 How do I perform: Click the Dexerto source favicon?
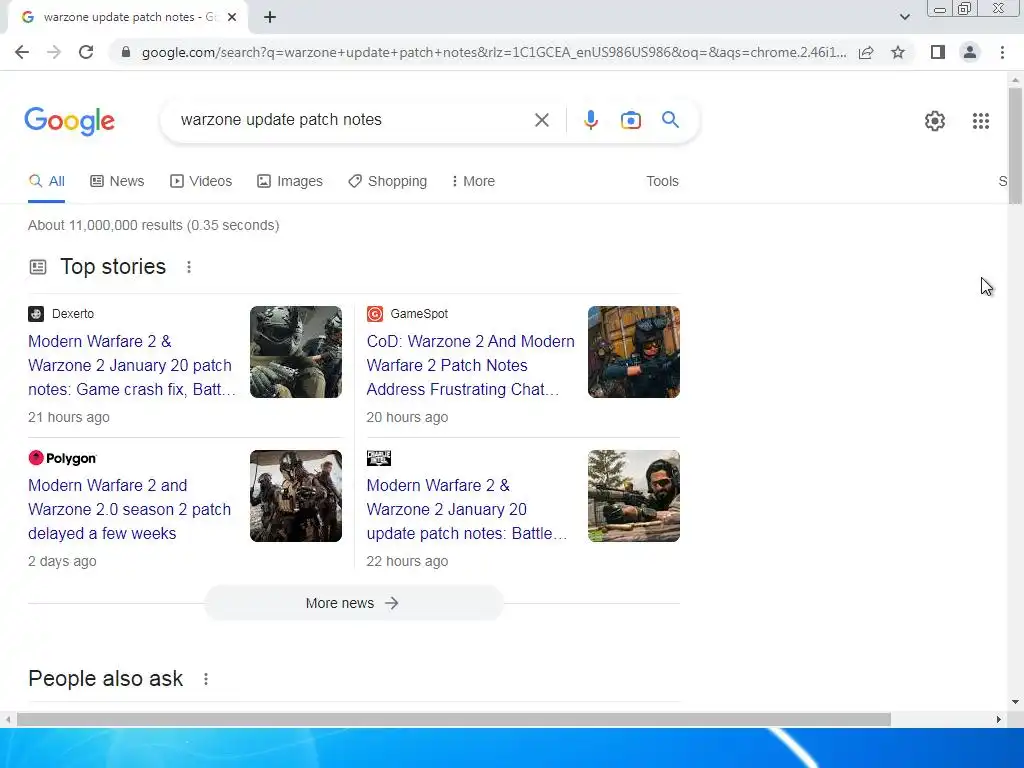(36, 314)
